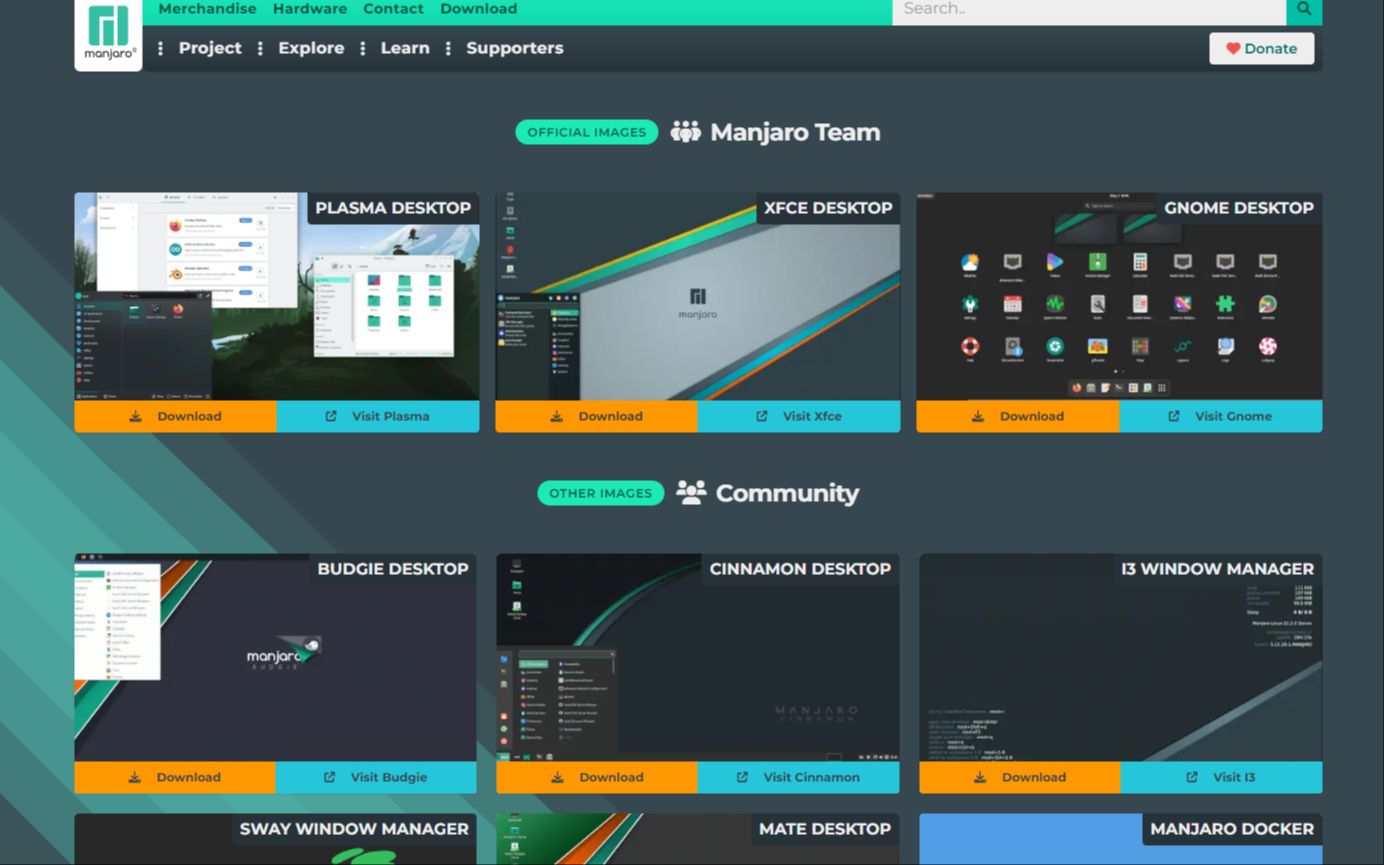1384x865 pixels.
Task: Click the dots icon beside Learn
Action: [362, 48]
